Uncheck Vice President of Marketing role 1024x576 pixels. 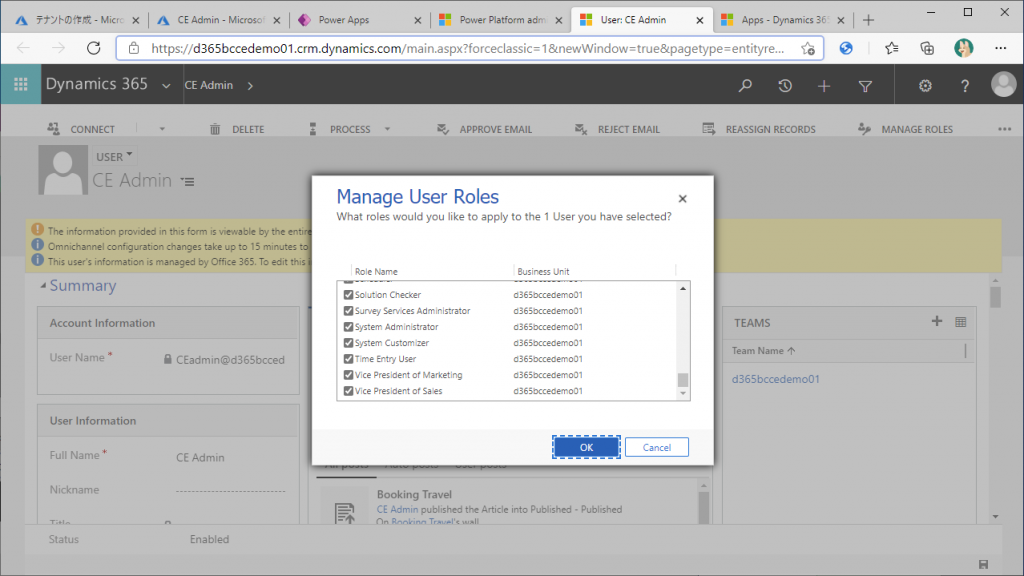(348, 375)
